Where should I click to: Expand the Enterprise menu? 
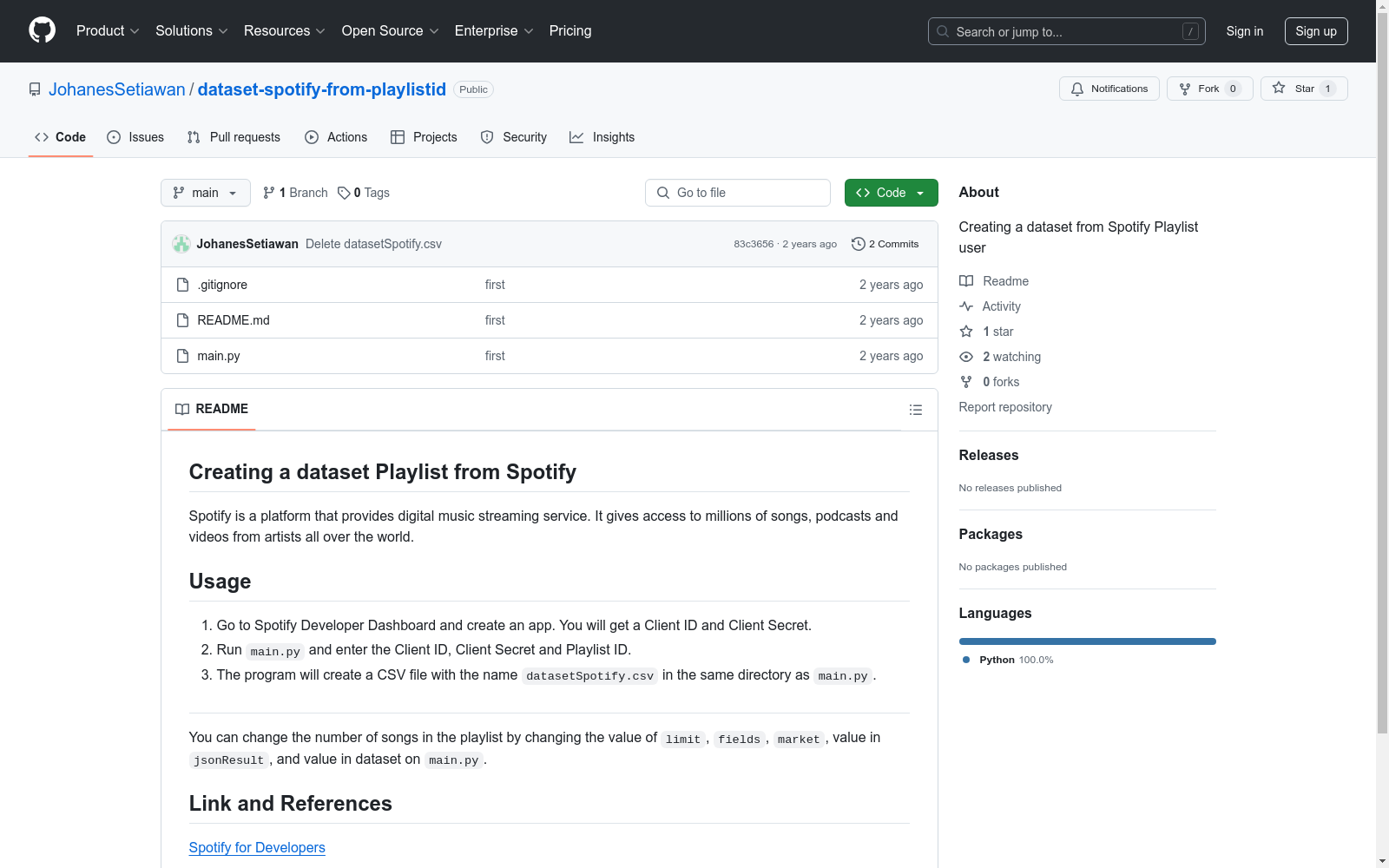click(494, 30)
